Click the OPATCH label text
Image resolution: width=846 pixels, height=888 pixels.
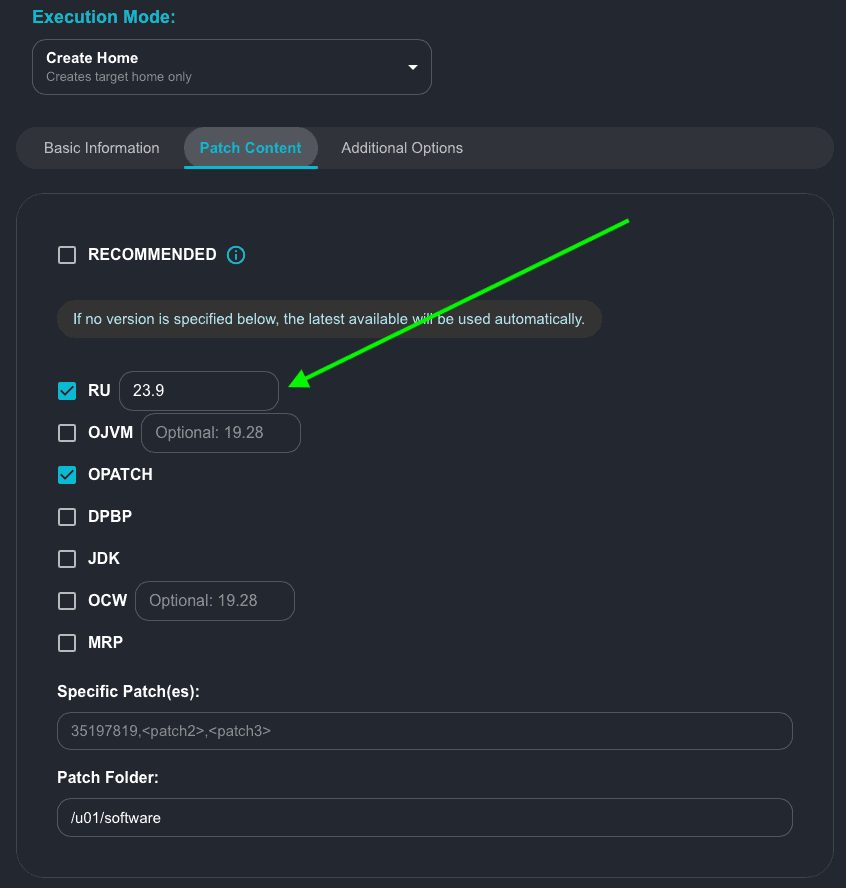(x=120, y=475)
